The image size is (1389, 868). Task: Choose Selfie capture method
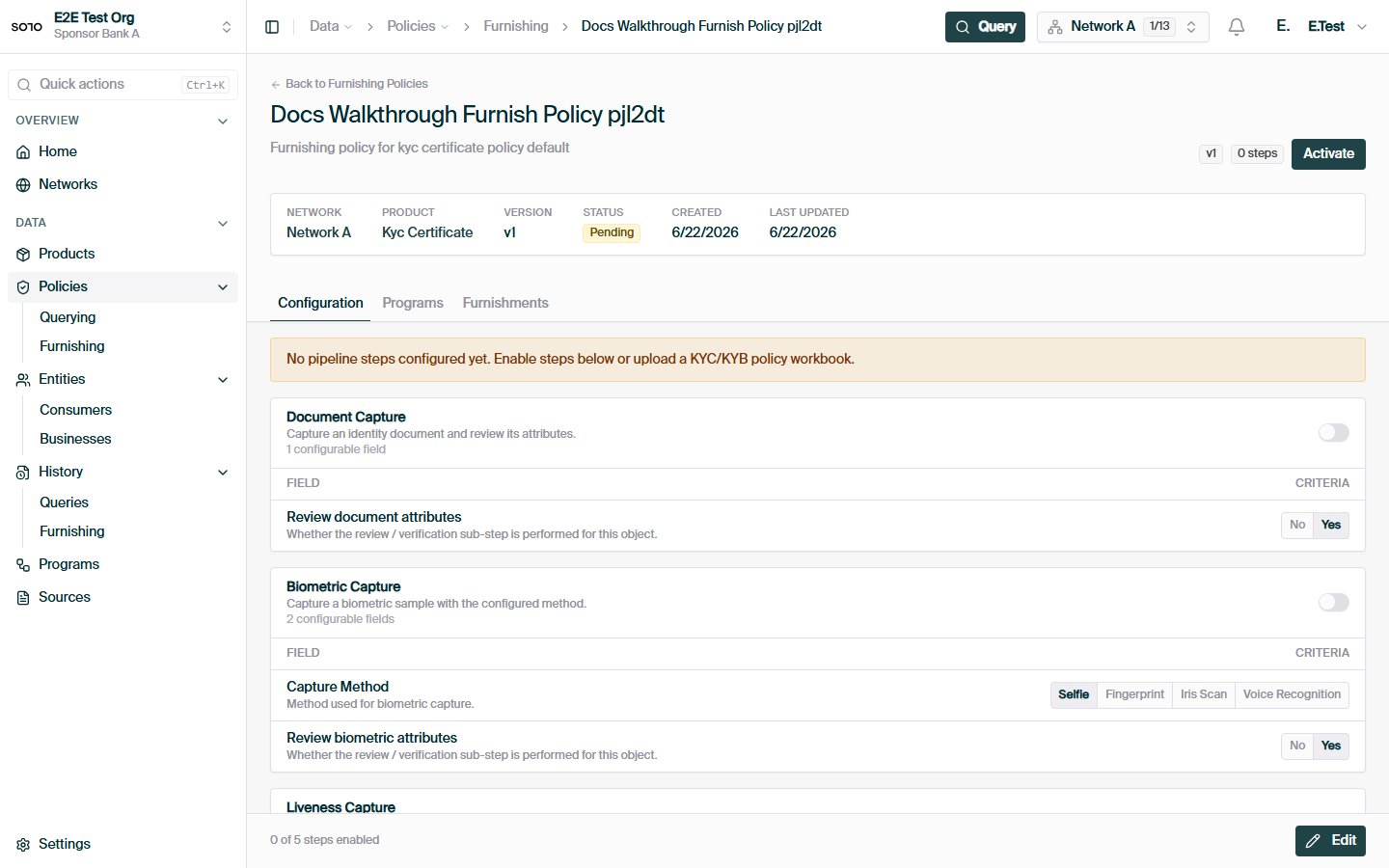(1074, 694)
